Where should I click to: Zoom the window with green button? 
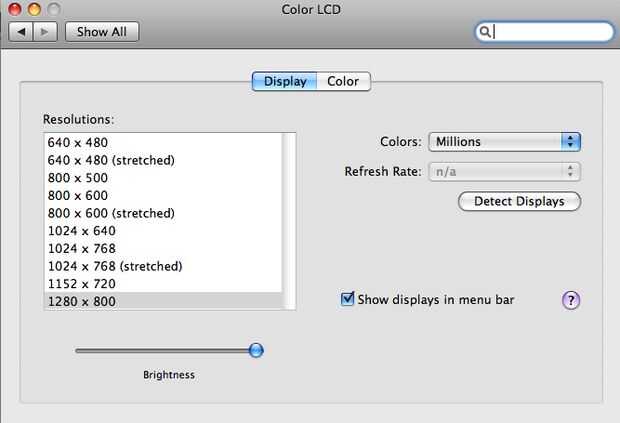[53, 10]
